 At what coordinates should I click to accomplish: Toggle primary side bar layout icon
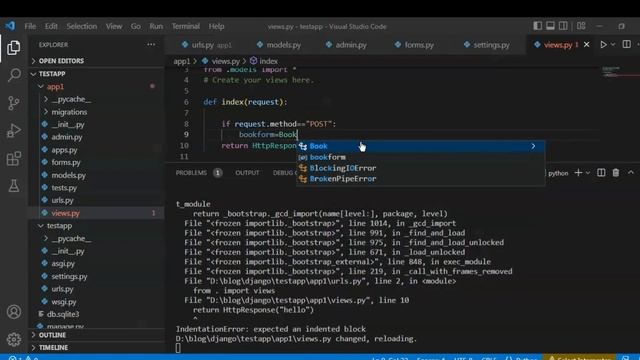tap(538, 26)
